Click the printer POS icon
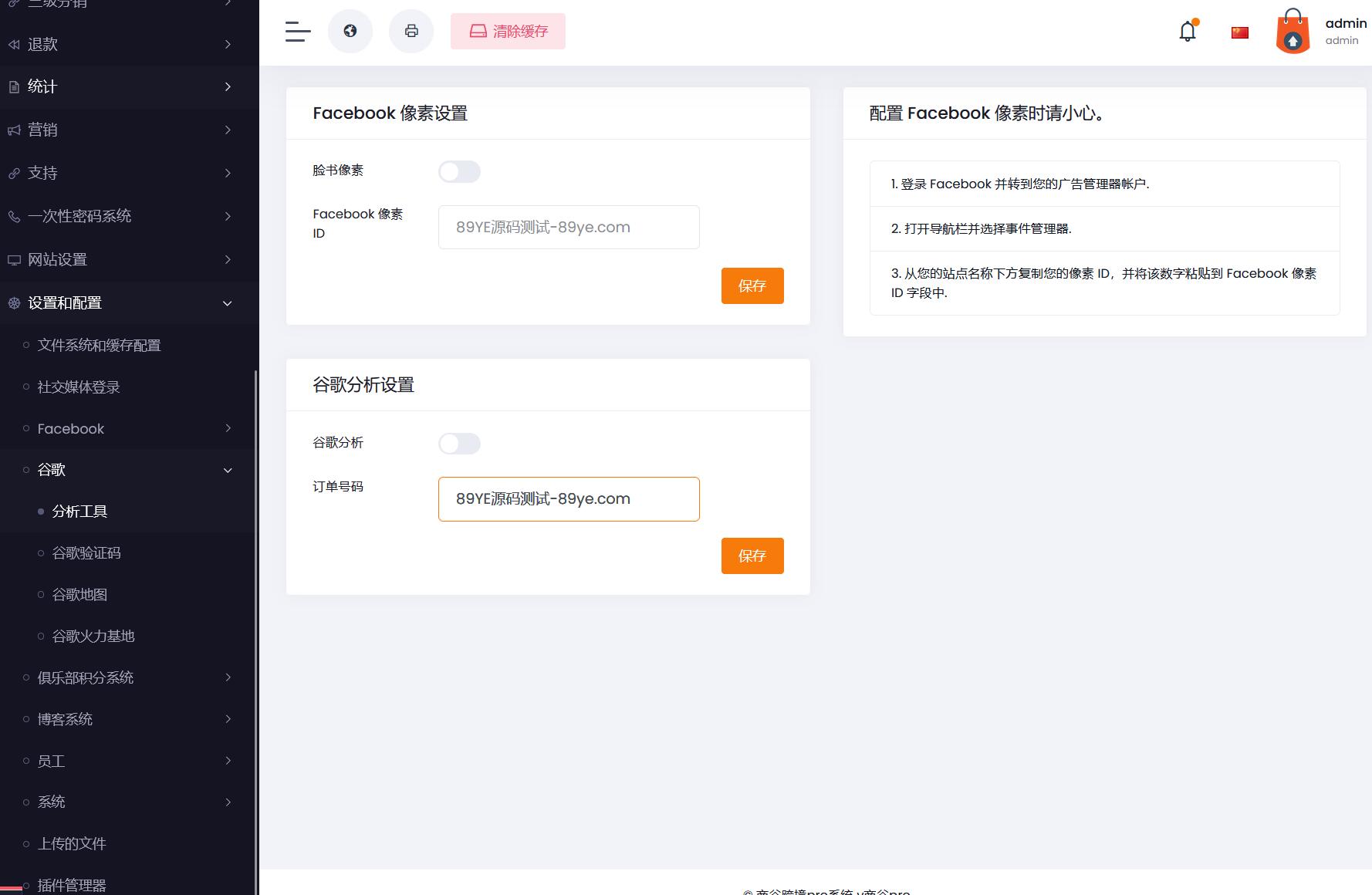 click(x=411, y=31)
